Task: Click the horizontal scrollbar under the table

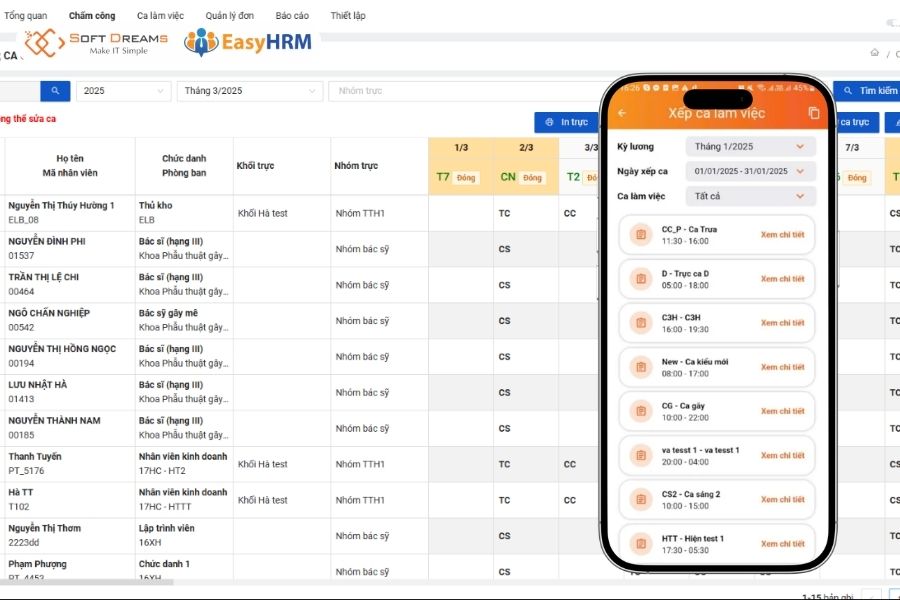Action: pos(86,582)
